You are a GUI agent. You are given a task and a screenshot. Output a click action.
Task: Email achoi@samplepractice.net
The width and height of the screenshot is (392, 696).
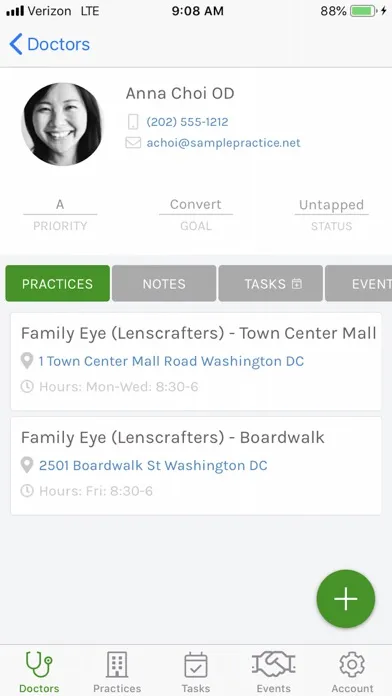coord(224,143)
